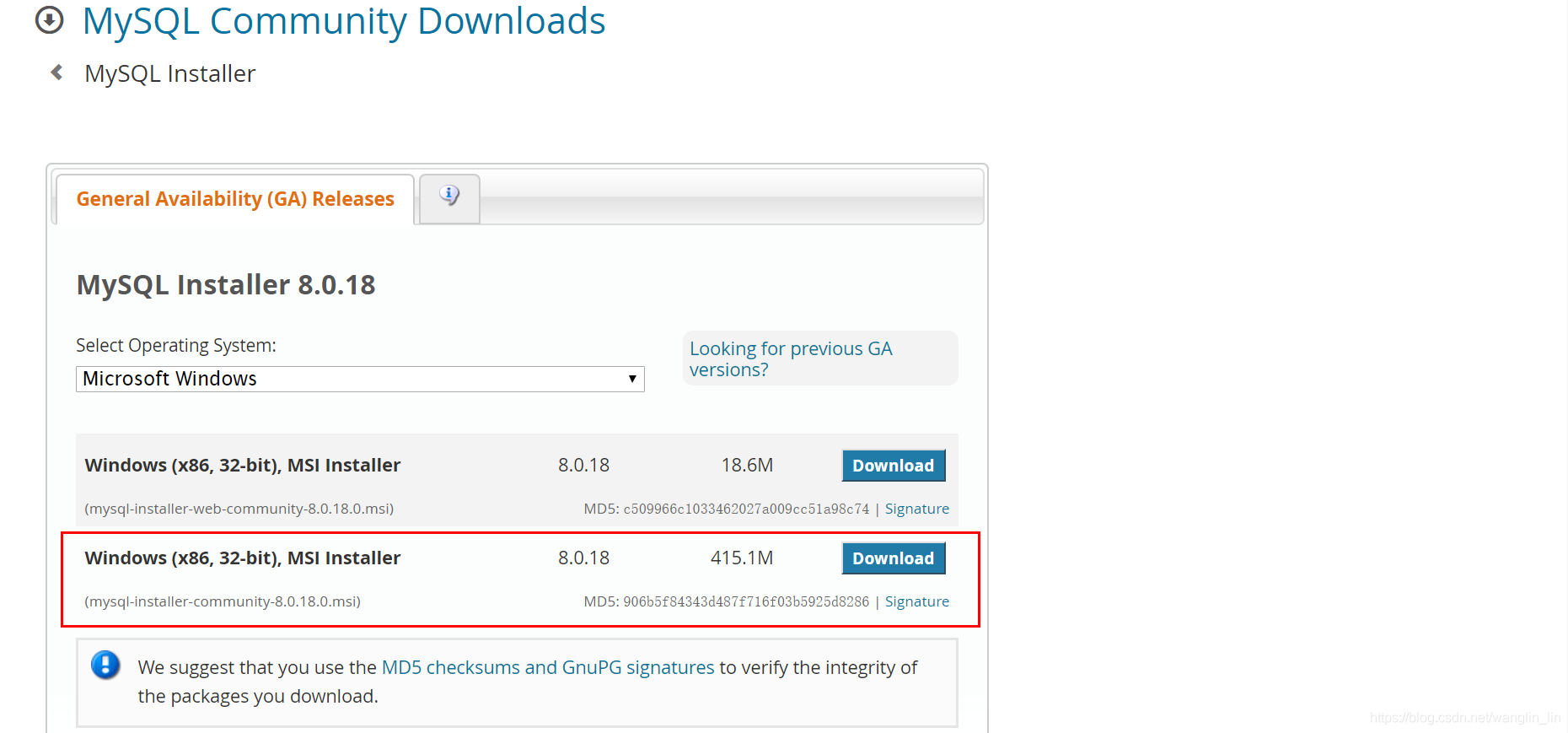Click the blue exclamation notice icon
Screen dimensions: 1568x733
tap(105, 665)
